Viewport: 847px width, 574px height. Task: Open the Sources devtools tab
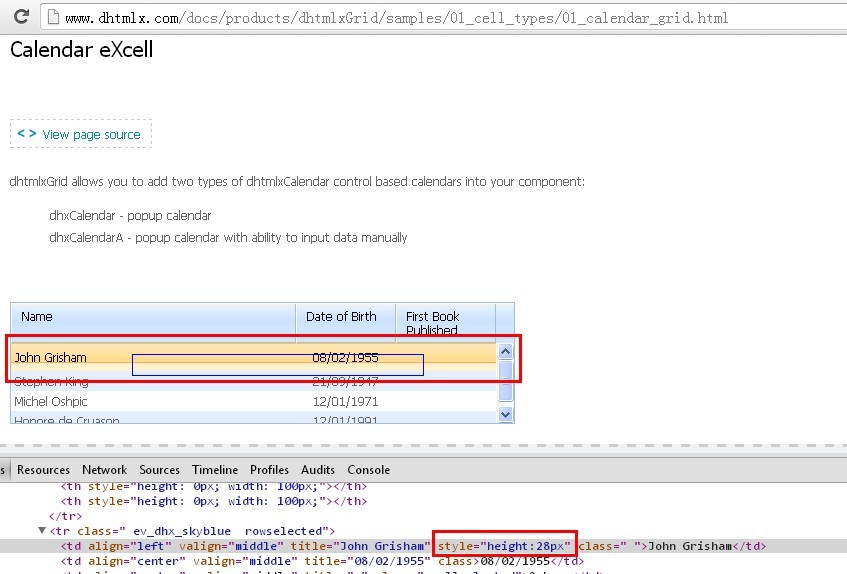point(159,470)
